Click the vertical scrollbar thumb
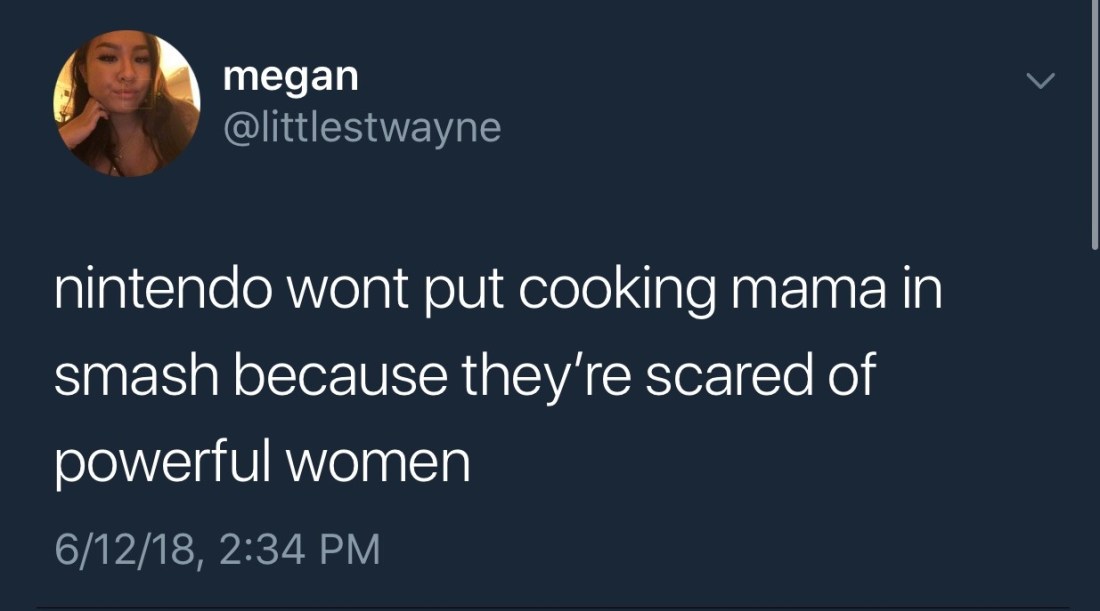The height and width of the screenshot is (611, 1100). pos(1094,125)
